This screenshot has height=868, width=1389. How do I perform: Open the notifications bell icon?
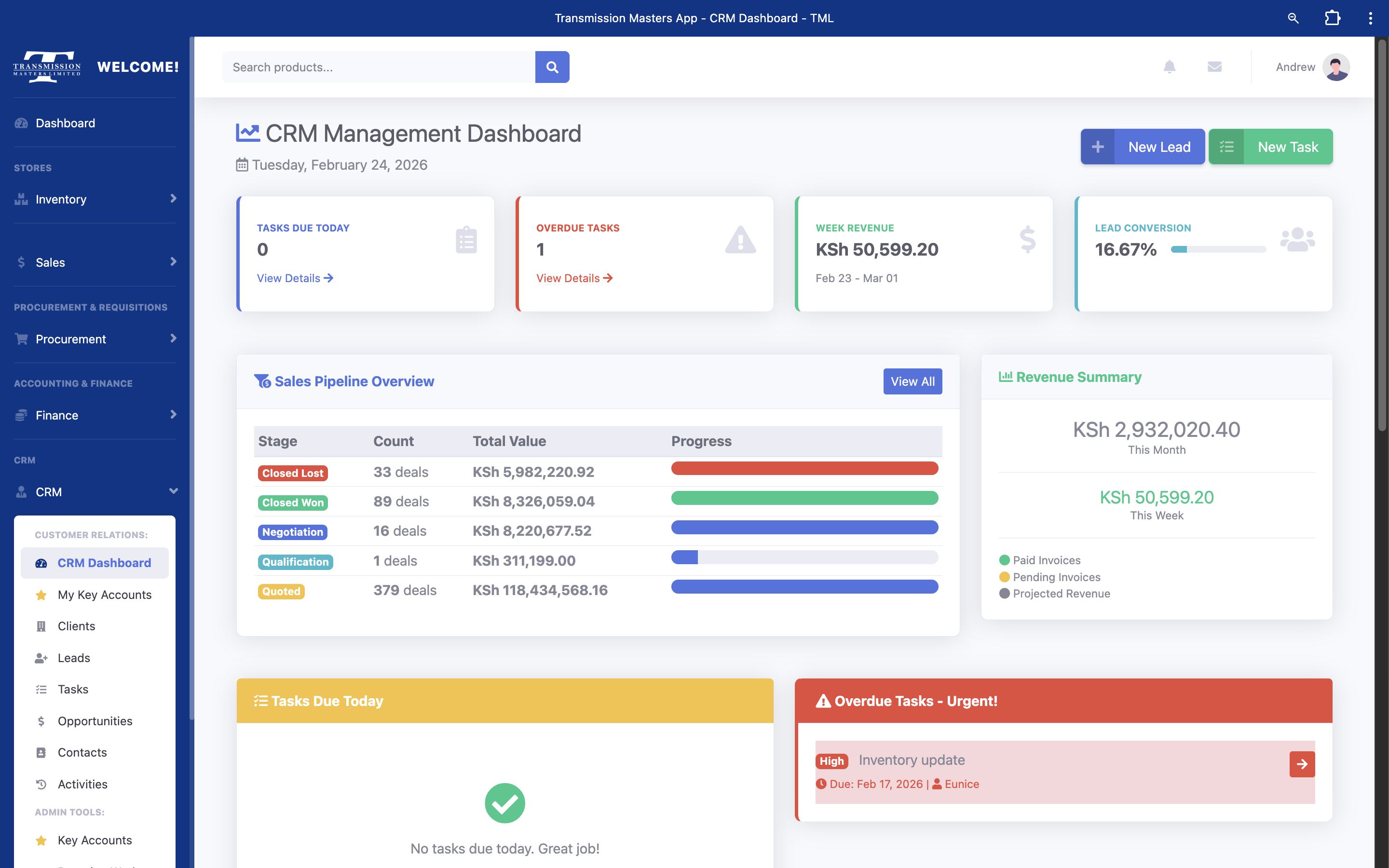tap(1170, 67)
